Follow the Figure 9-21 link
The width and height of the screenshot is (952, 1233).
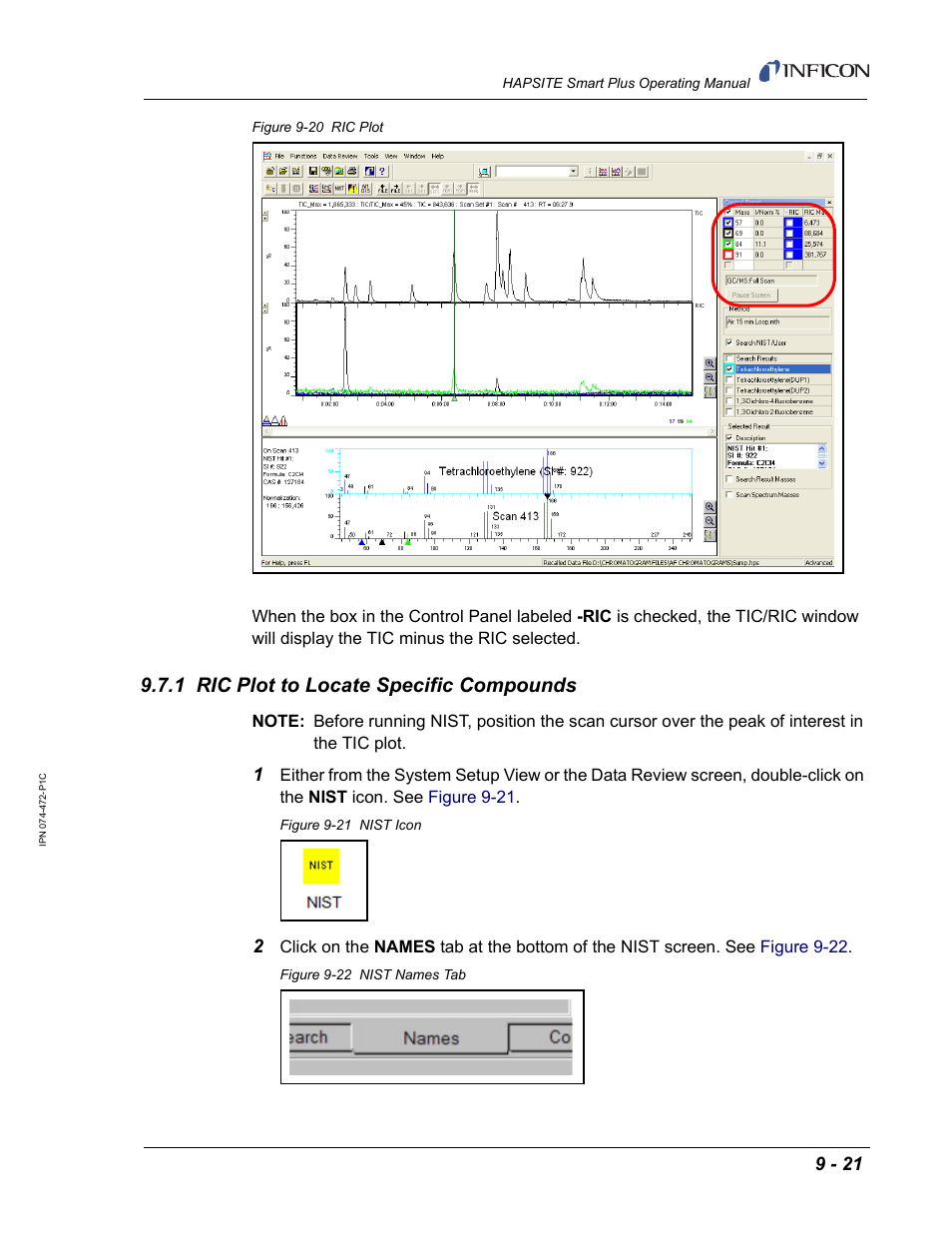tap(472, 797)
